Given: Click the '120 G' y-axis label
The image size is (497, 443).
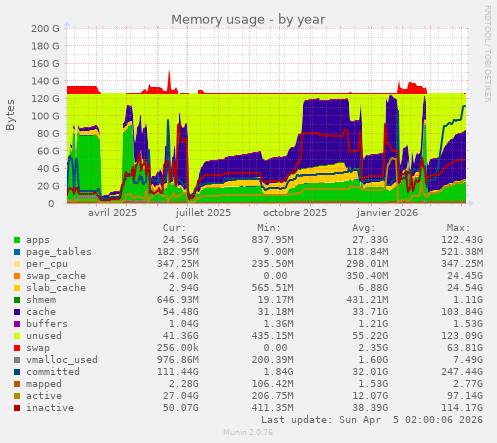Looking at the screenshot, I should tap(45, 99).
